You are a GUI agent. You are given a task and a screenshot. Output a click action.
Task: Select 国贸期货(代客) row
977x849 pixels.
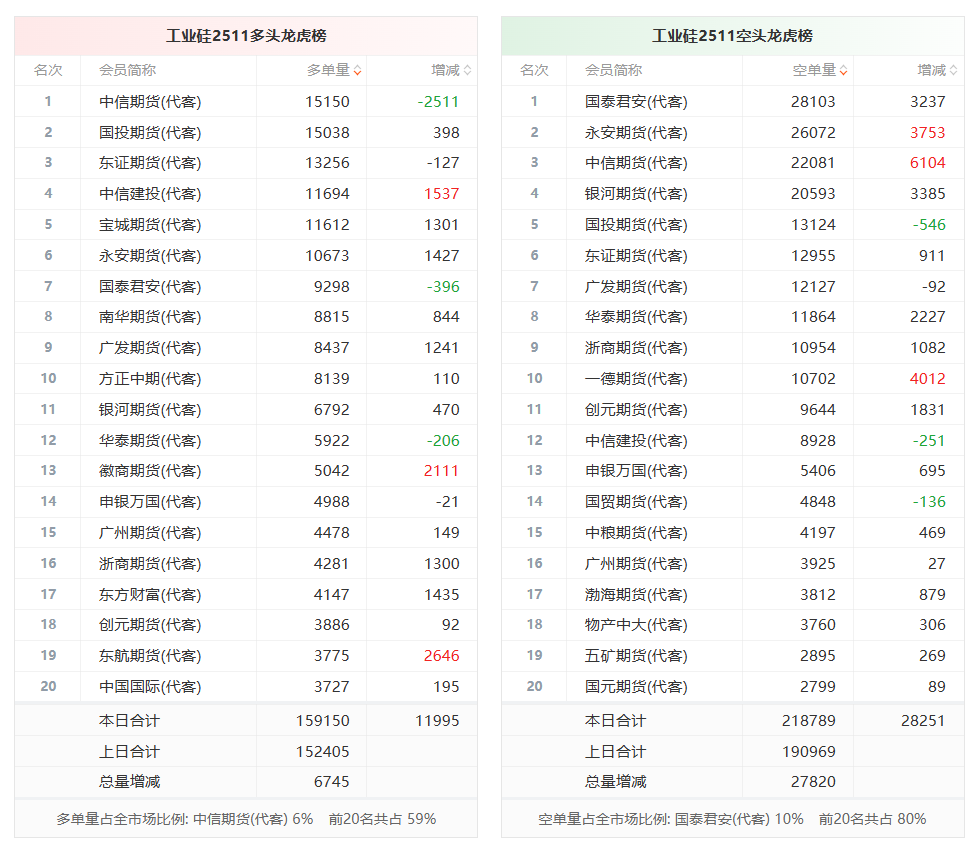[x=733, y=502]
